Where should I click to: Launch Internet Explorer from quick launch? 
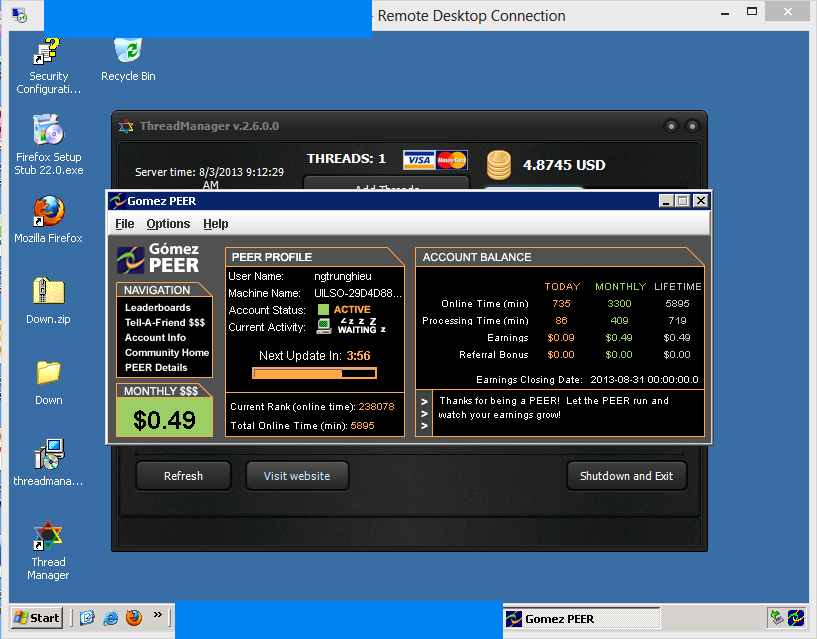110,618
